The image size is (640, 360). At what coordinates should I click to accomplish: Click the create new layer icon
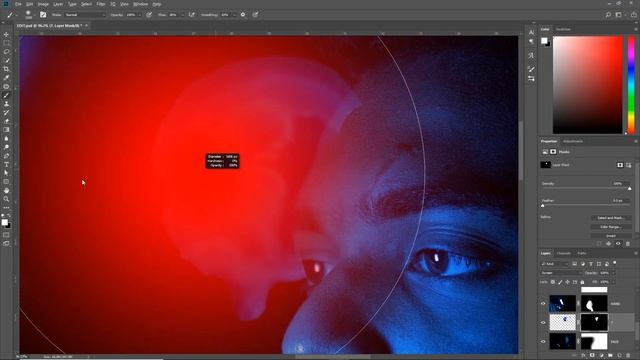tap(619, 356)
